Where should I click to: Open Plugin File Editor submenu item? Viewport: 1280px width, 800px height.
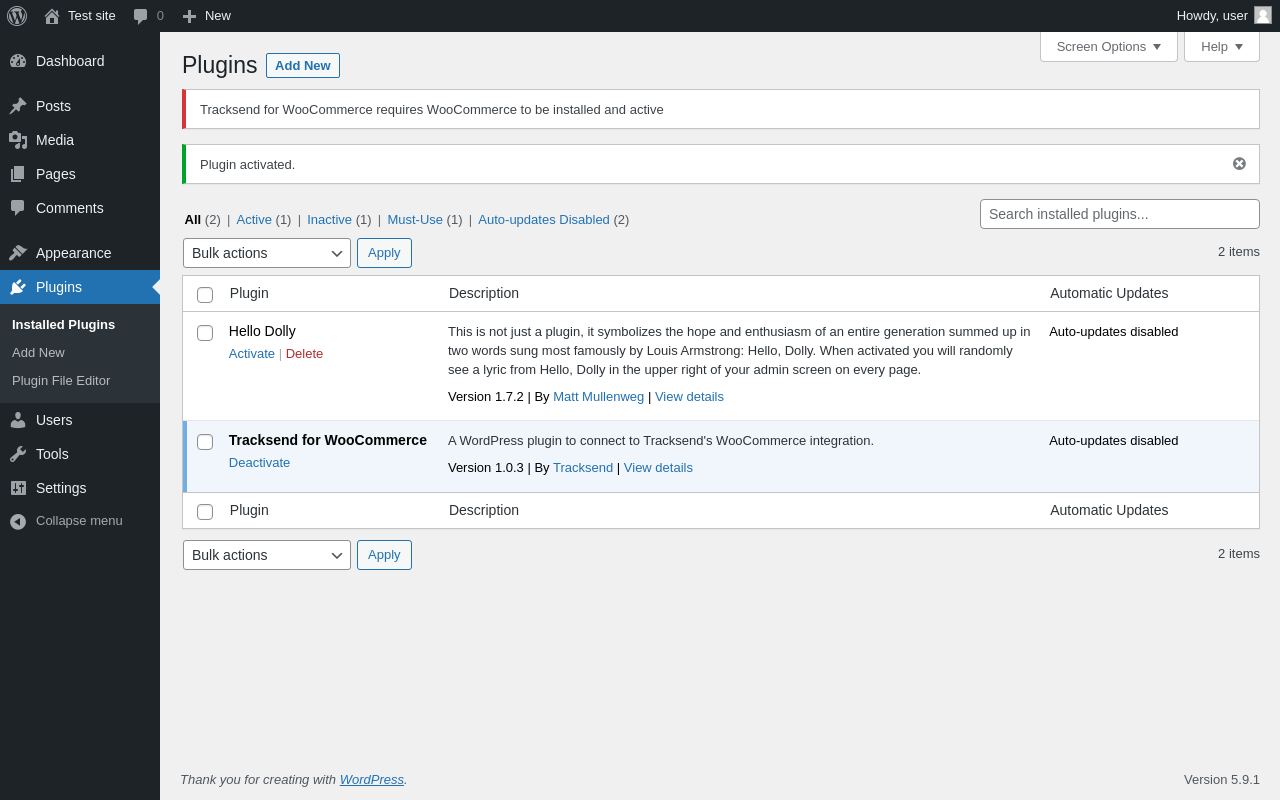pyautogui.click(x=61, y=381)
